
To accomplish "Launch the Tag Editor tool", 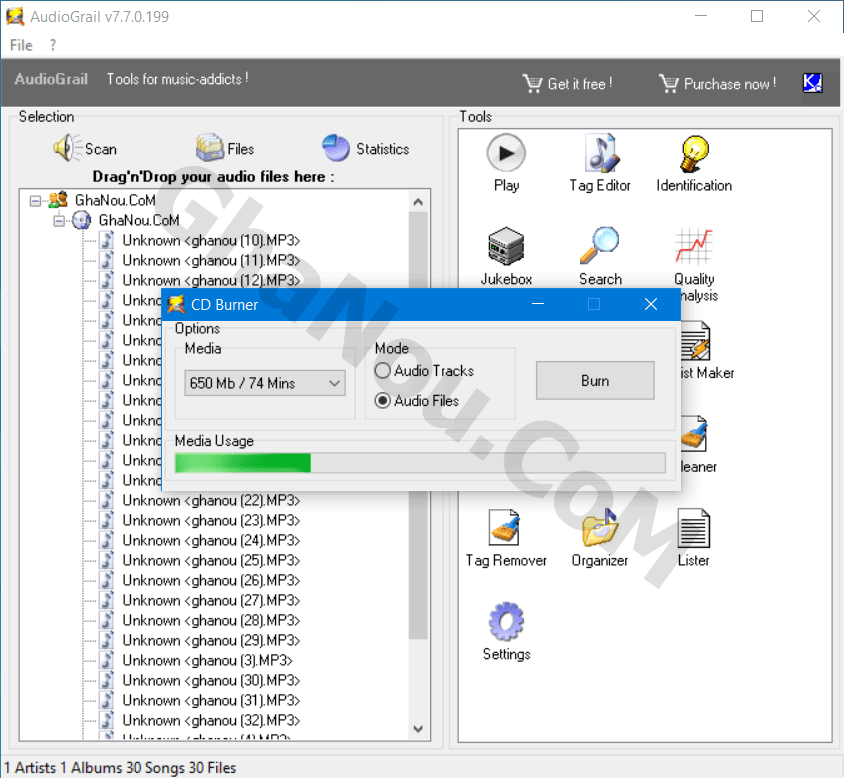I will 600,163.
